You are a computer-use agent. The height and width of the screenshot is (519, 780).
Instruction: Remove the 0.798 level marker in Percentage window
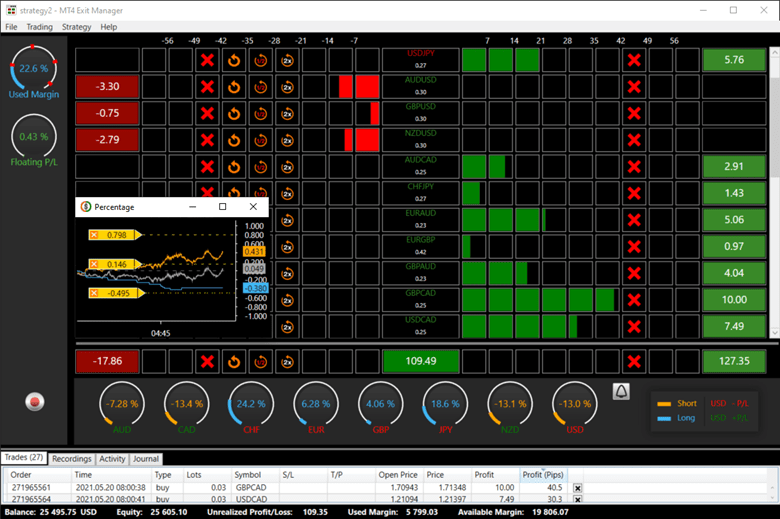tap(94, 235)
